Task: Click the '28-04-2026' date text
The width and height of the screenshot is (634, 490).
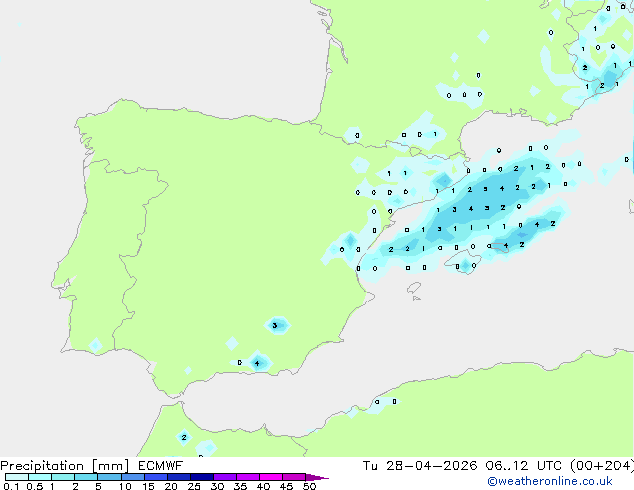Action: tap(431, 466)
